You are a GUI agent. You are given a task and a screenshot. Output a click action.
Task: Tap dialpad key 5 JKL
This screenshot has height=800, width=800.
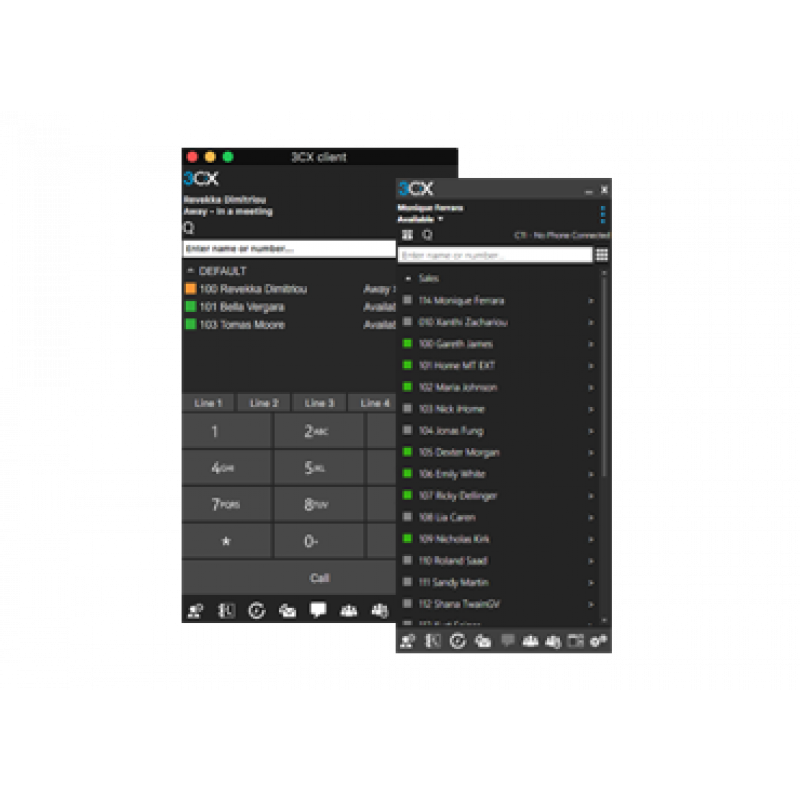[318, 468]
